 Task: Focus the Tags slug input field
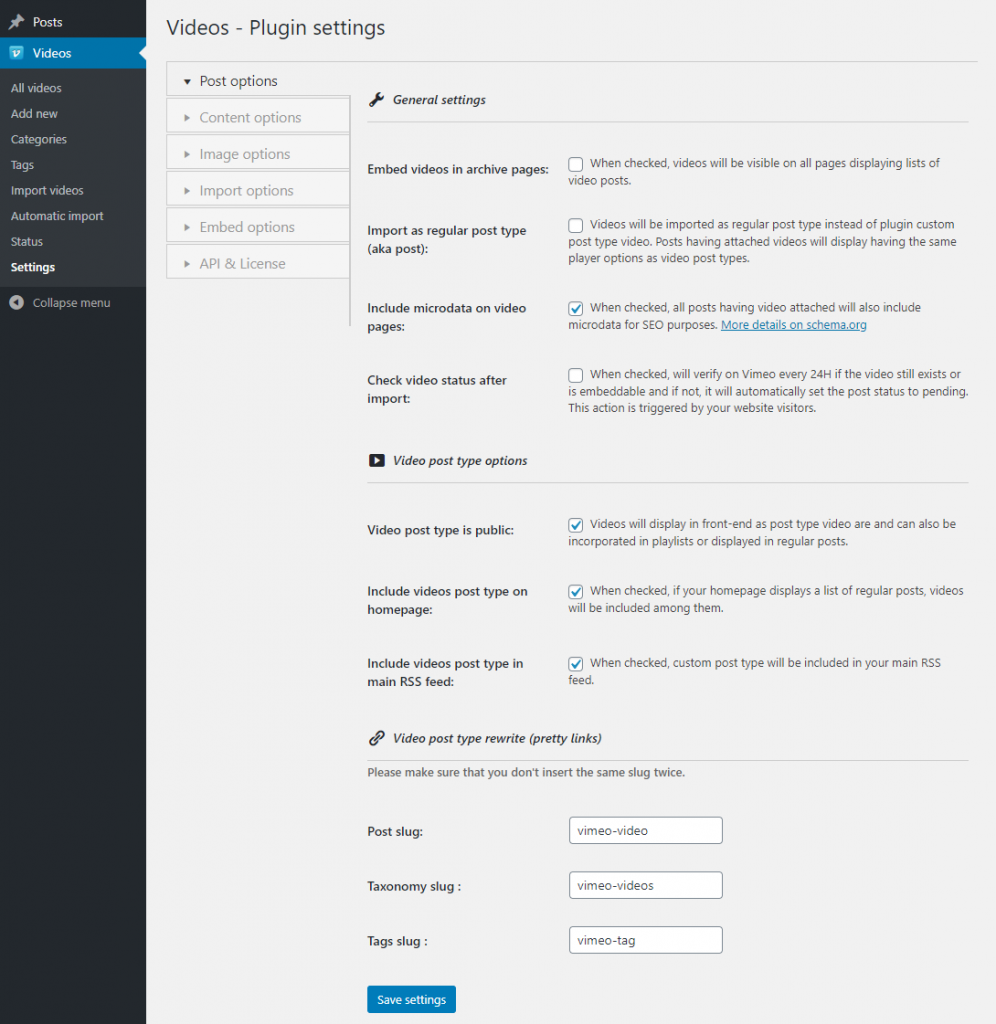coord(645,940)
